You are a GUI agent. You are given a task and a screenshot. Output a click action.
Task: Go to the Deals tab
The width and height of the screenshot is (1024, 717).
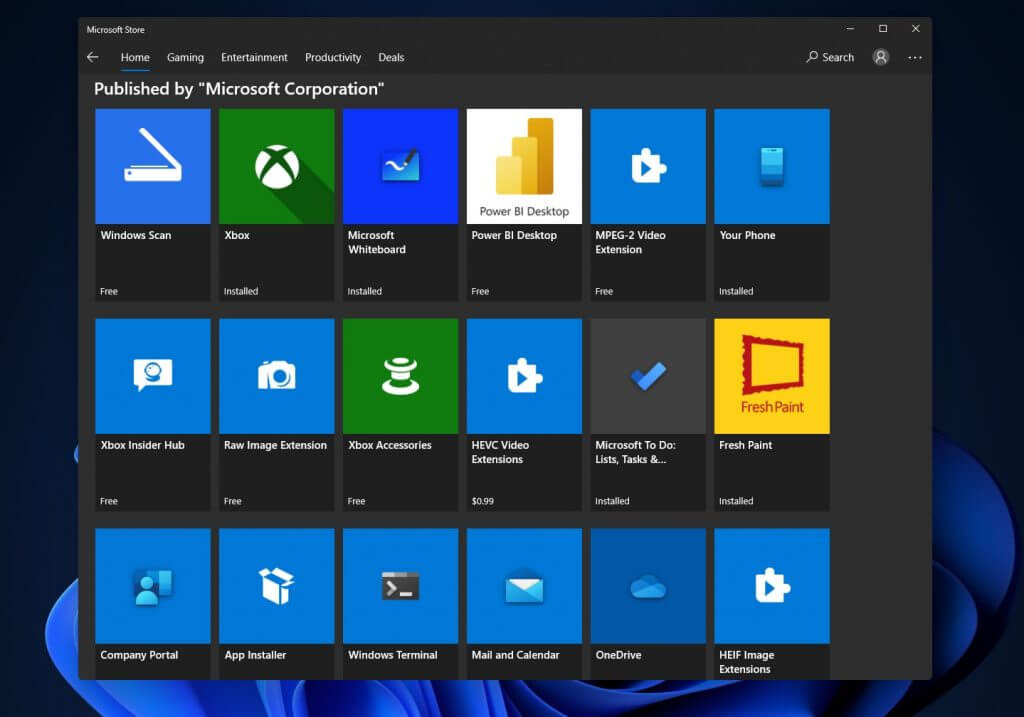391,57
